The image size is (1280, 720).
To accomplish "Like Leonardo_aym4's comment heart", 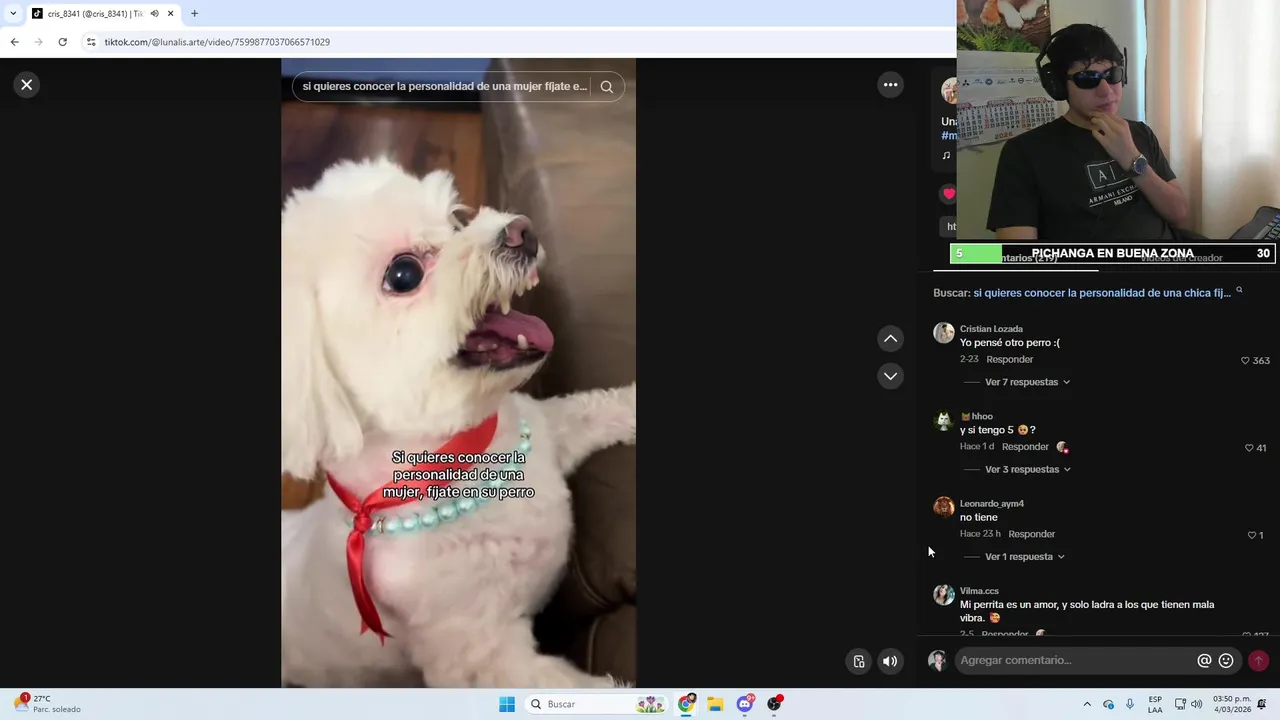I will point(1251,535).
